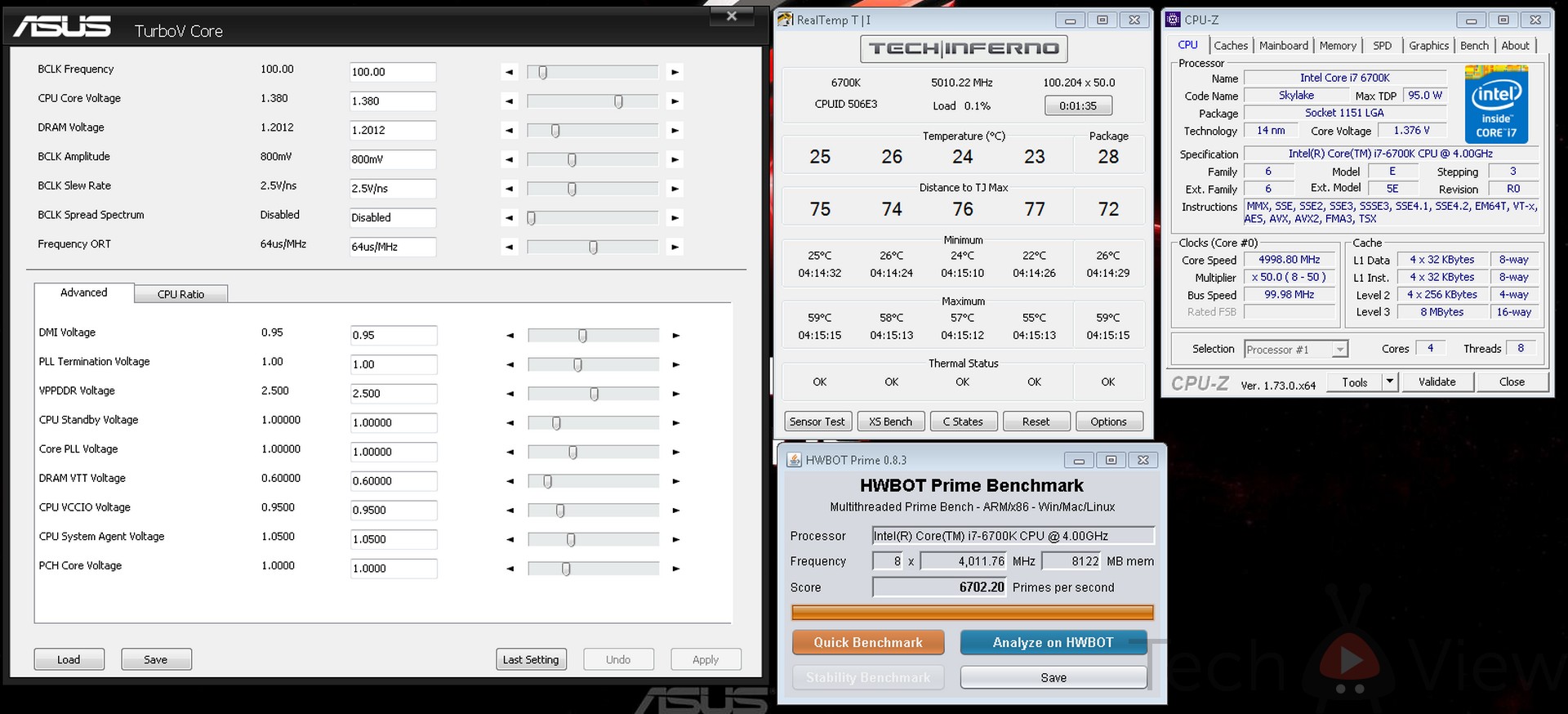
Task: Click the CPU Core Voltage slider handle
Action: coord(618,101)
